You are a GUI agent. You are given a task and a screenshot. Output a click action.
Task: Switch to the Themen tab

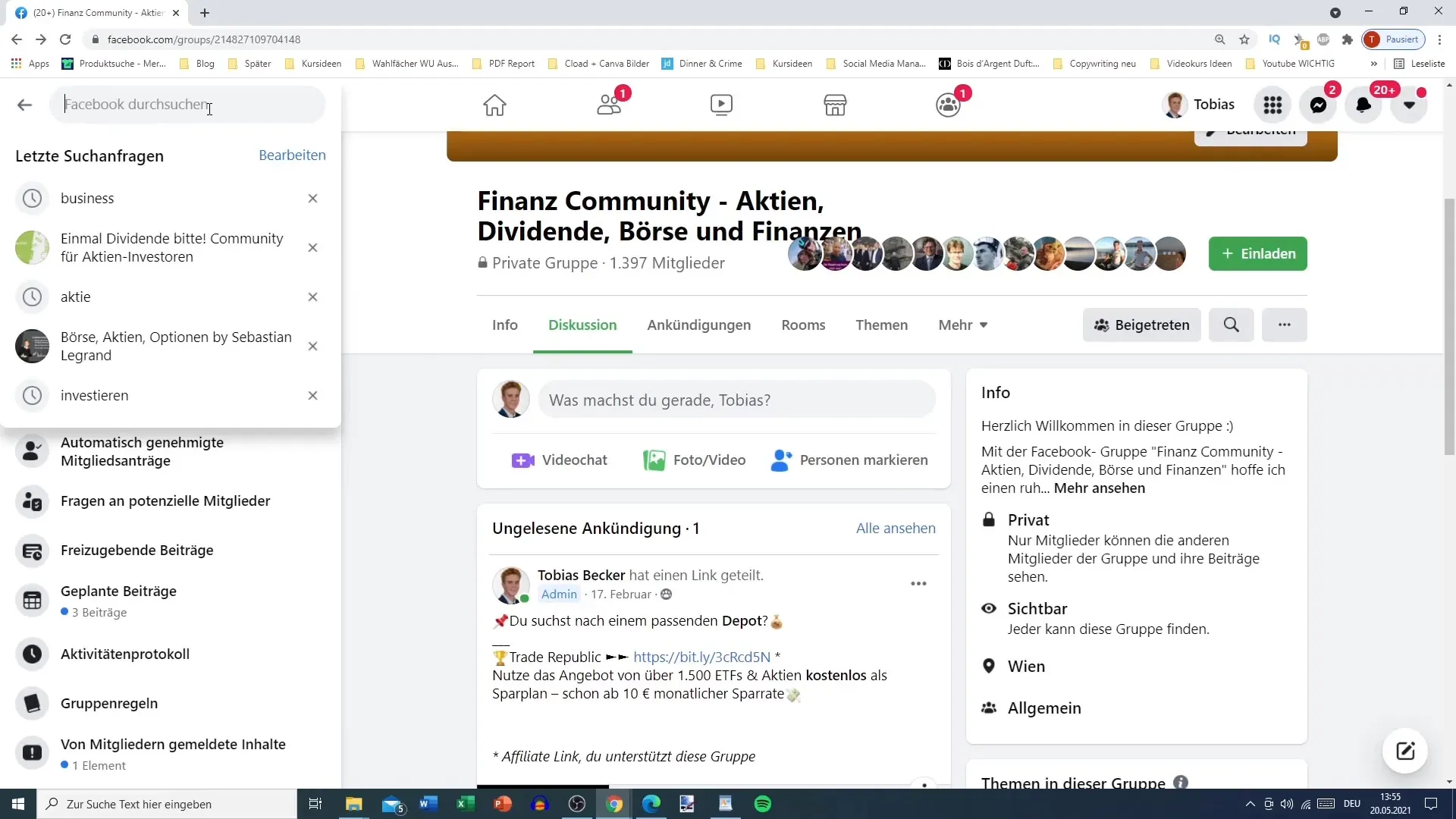click(881, 325)
